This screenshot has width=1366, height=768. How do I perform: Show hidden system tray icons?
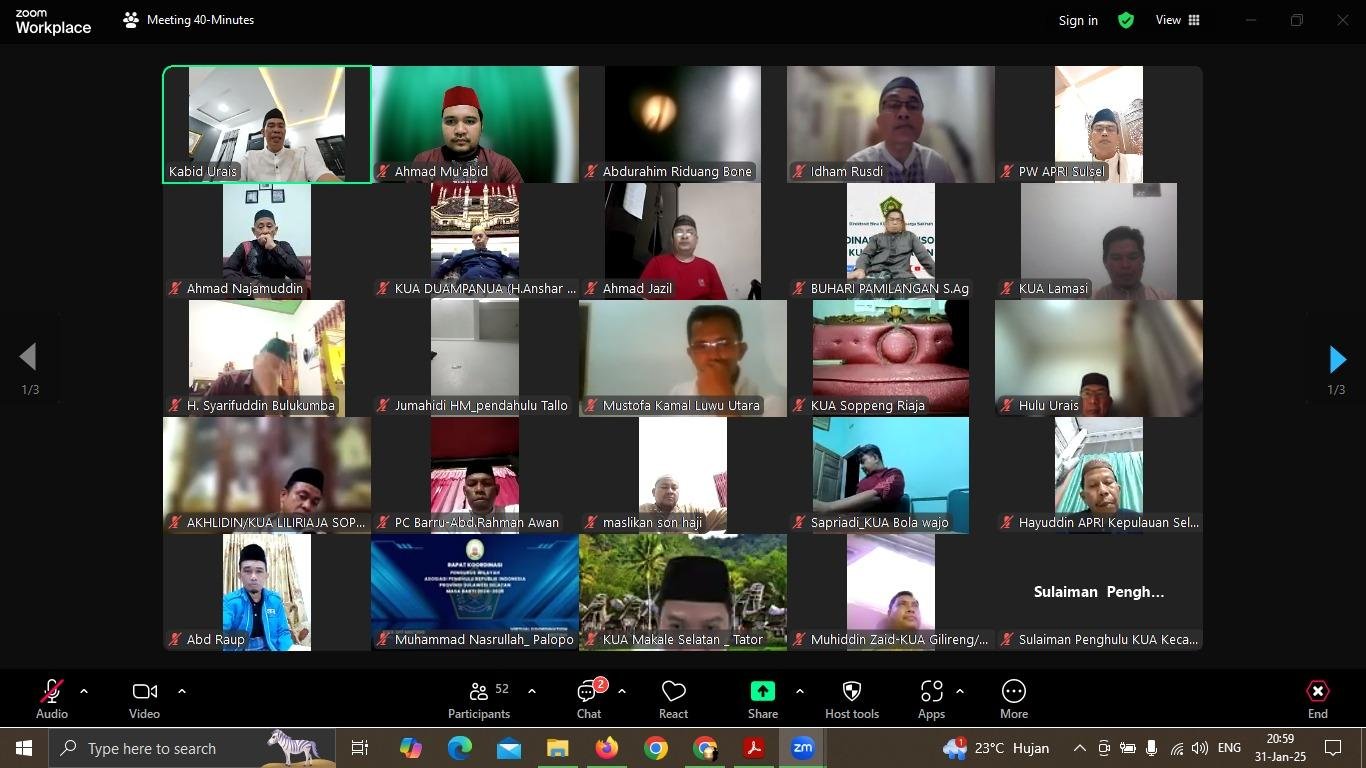tap(1080, 748)
